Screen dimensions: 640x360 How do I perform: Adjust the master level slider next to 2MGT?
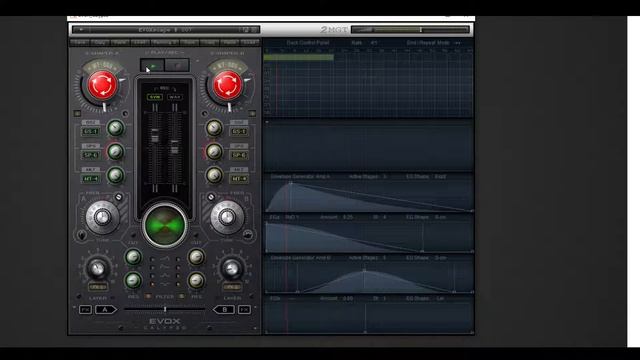(x=410, y=30)
